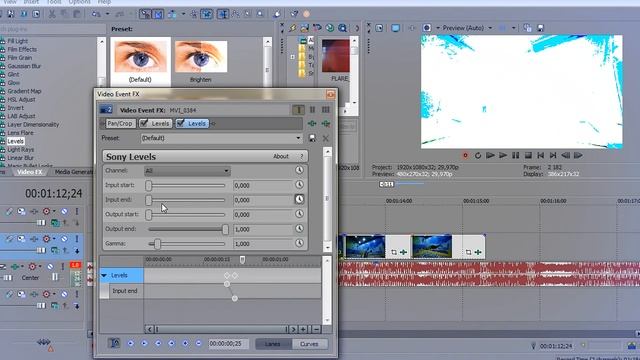This screenshot has width=640, height=360.
Task: Open Event Pan/Crop on first timeline clip
Action: [x=393, y=252]
